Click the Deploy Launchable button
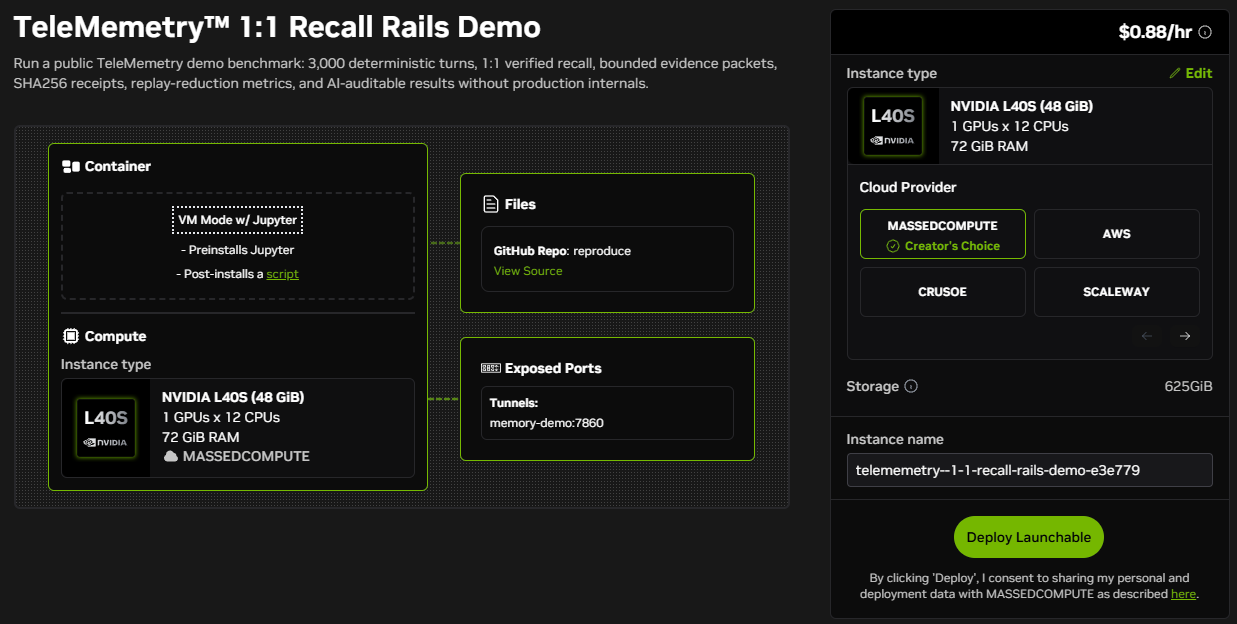 point(1029,537)
